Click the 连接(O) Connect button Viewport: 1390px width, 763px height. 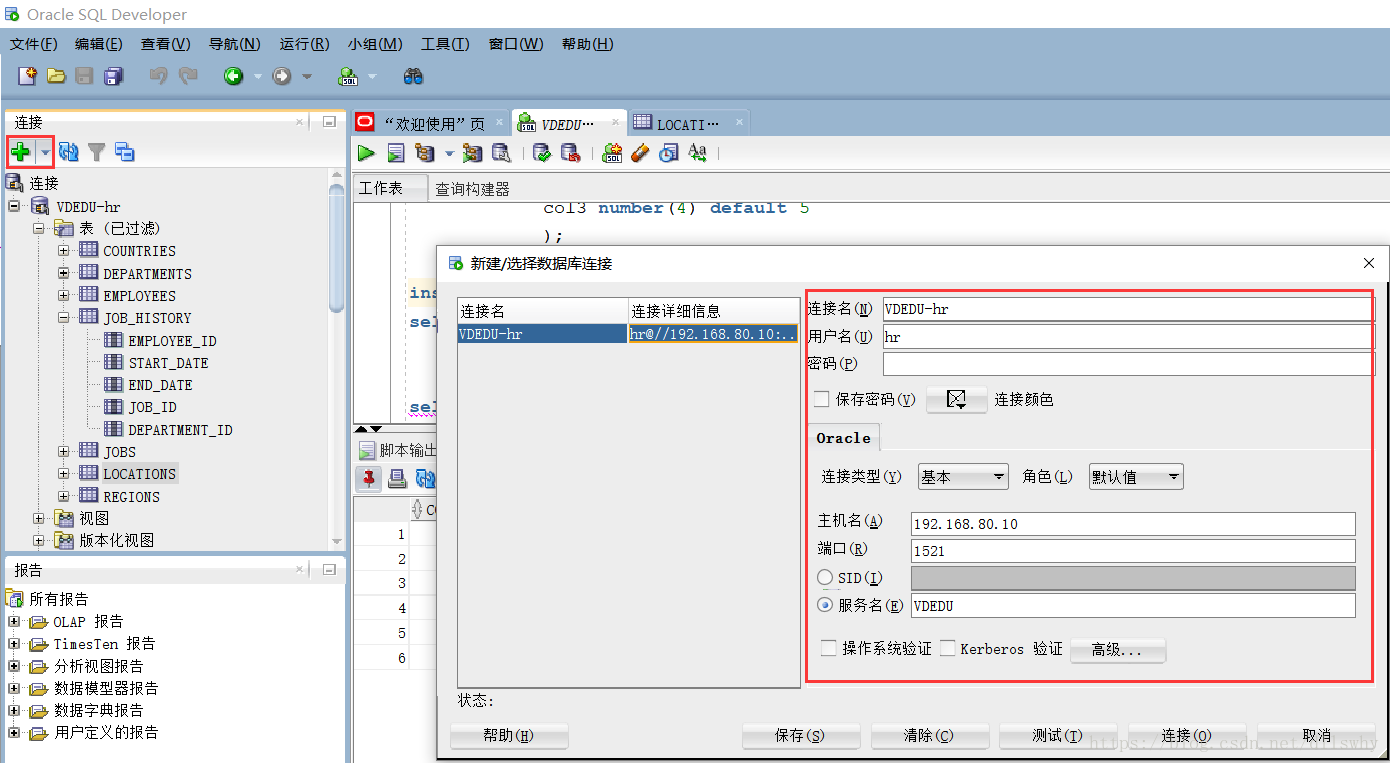pos(1187,735)
